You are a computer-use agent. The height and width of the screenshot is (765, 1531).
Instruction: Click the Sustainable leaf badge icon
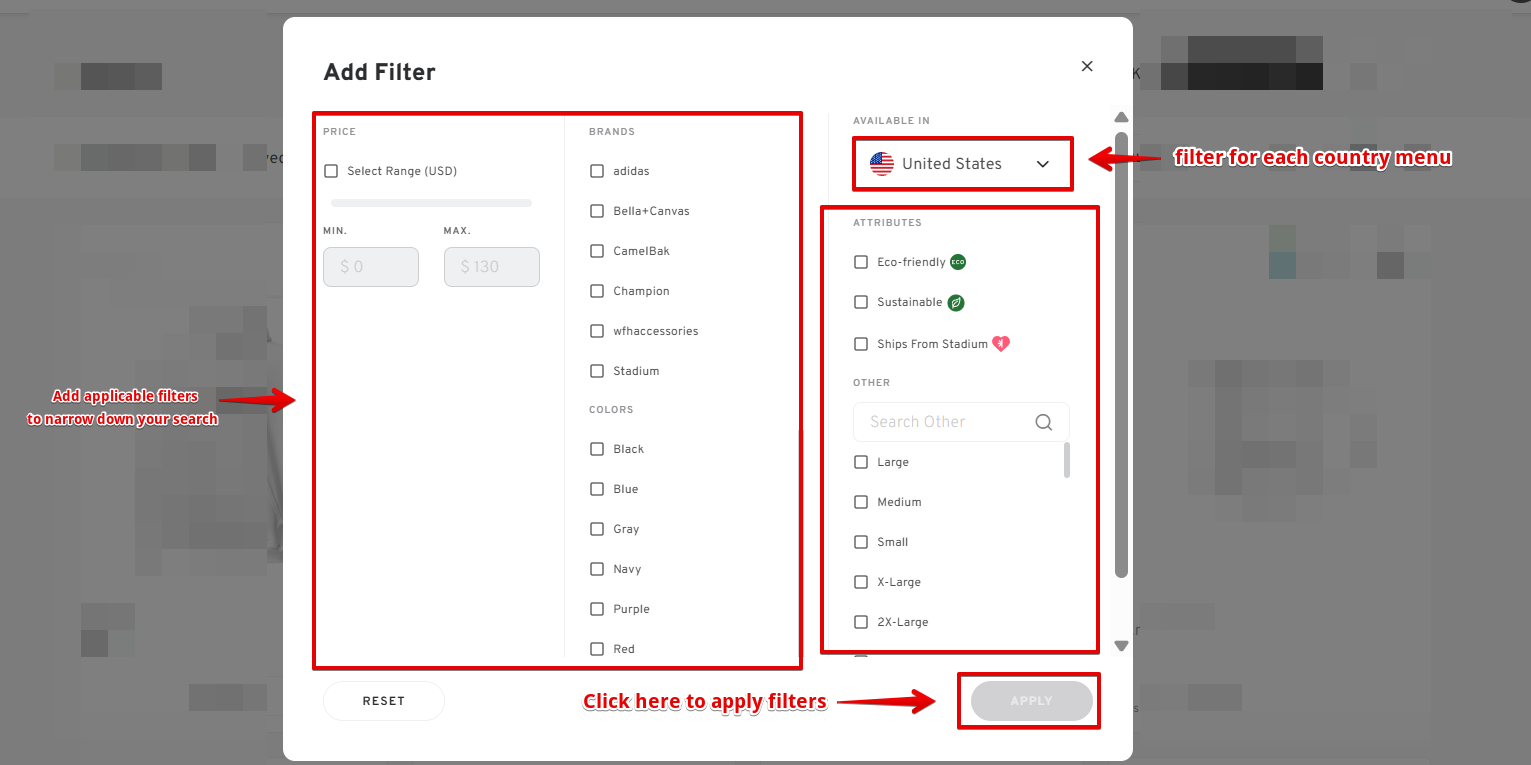(x=956, y=302)
